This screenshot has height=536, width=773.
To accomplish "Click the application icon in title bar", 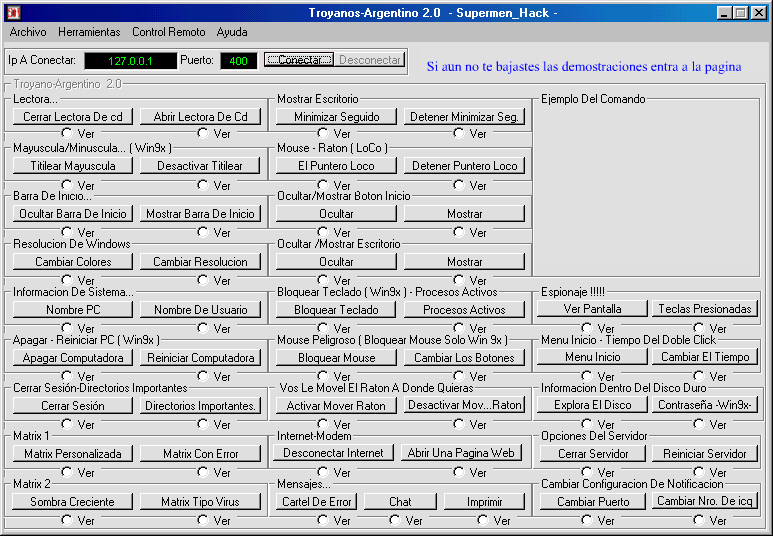I will [12, 13].
